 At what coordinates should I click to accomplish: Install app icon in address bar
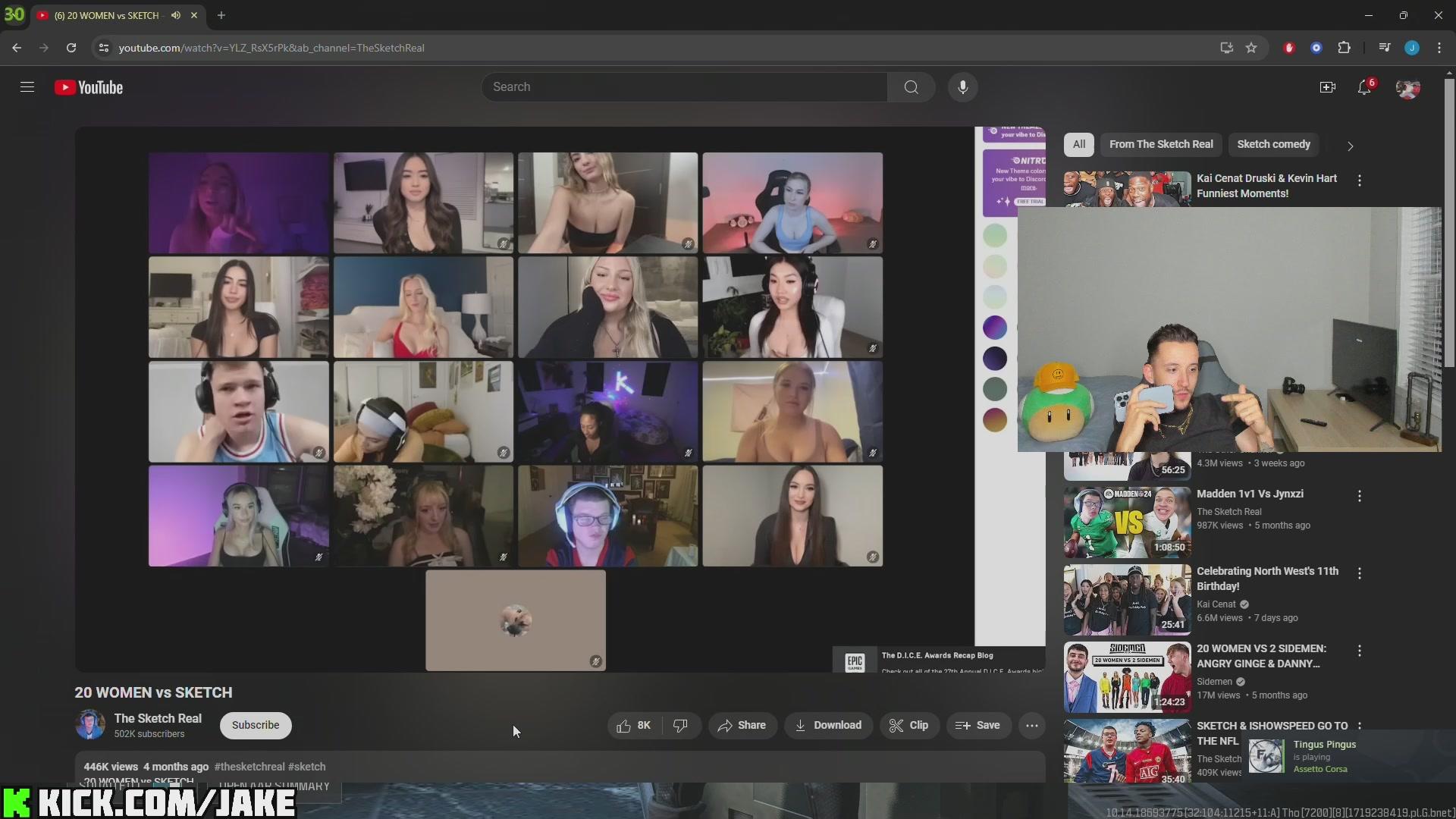click(1226, 48)
